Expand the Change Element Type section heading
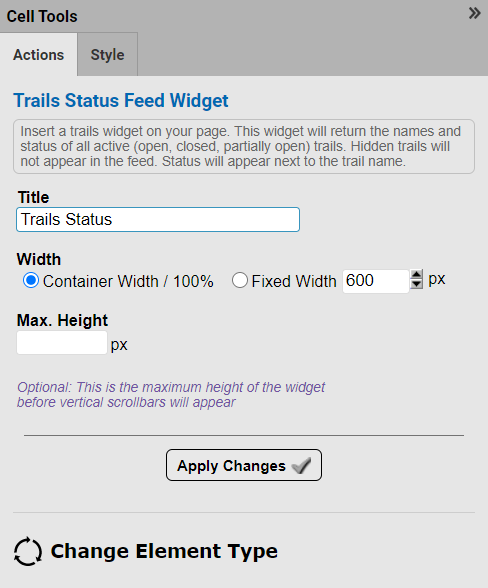This screenshot has height=588, width=488. [x=164, y=551]
